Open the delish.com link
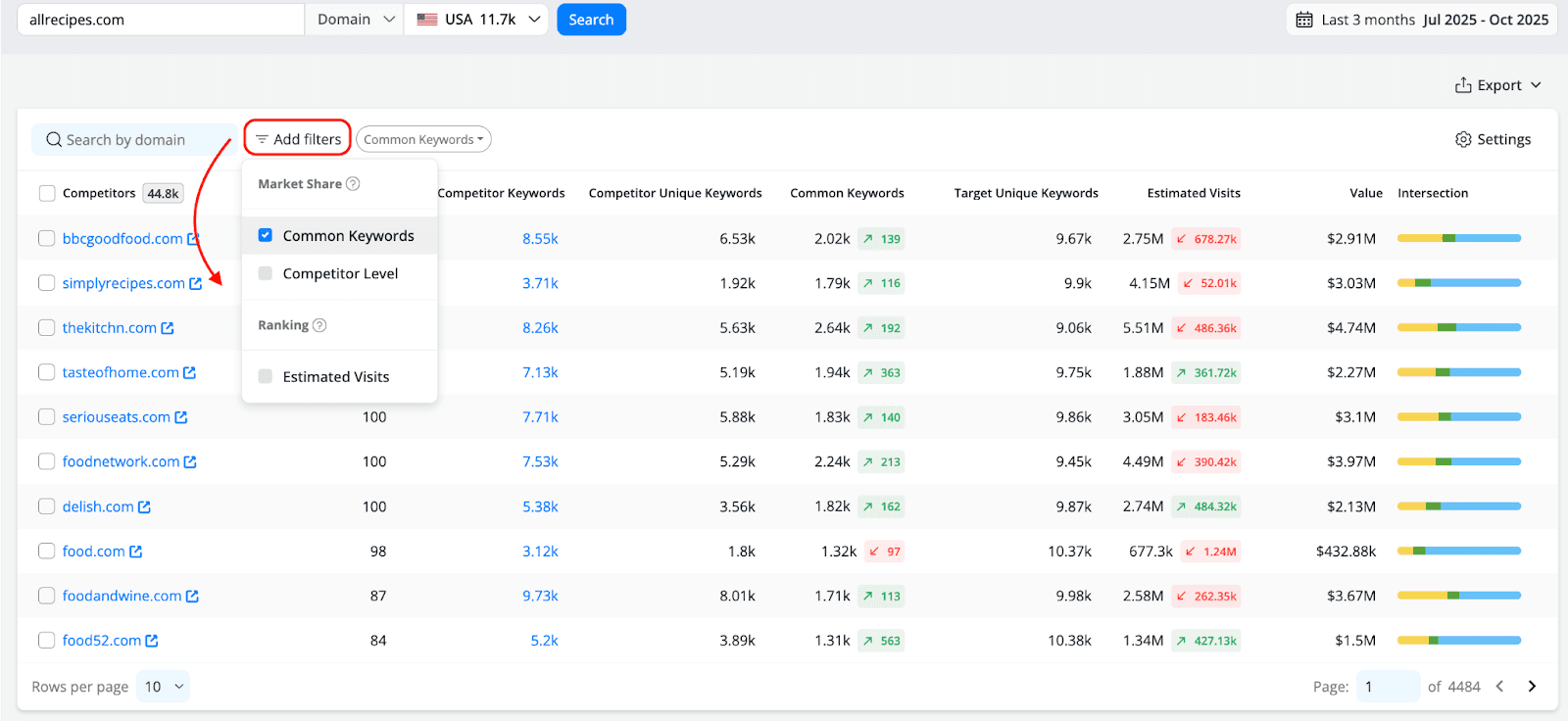Viewport: 1568px width, 721px height. point(98,506)
